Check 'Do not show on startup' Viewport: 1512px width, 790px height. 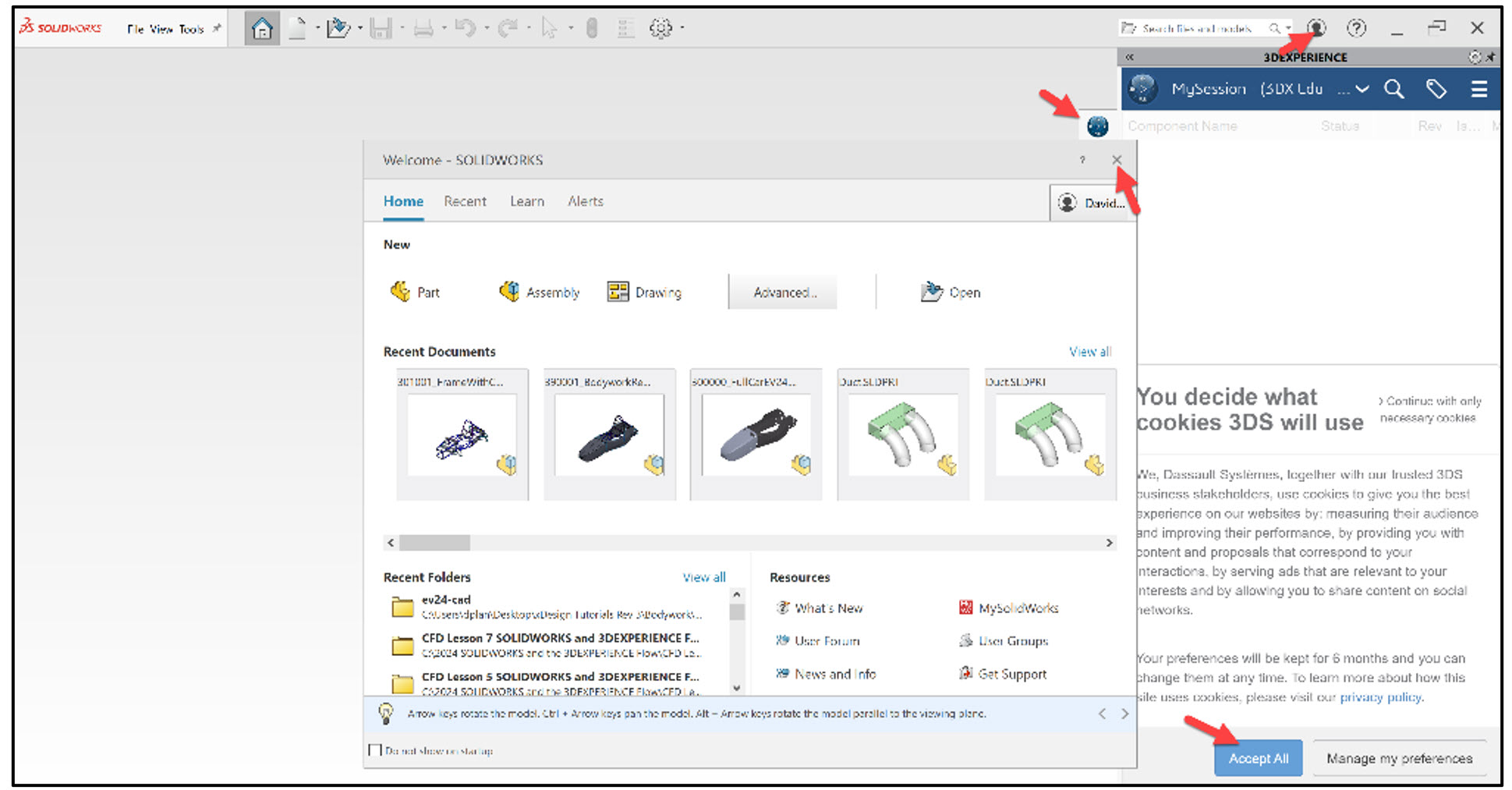click(x=376, y=749)
